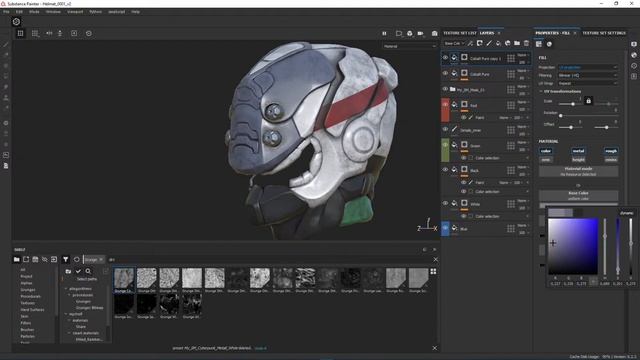Hide the Cobalt Pure copy 1 layer

pos(445,58)
